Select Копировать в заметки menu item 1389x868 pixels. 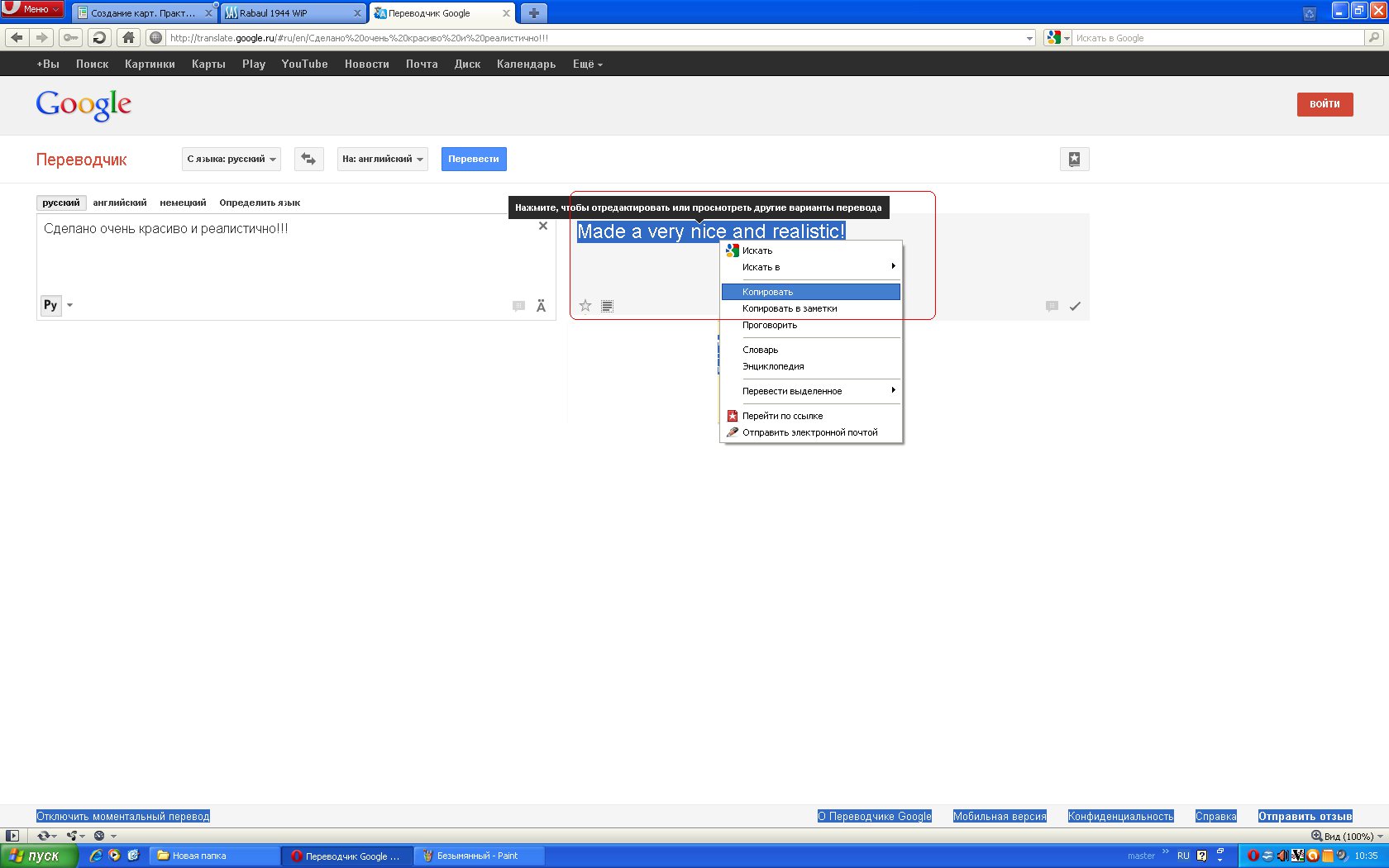(811, 308)
